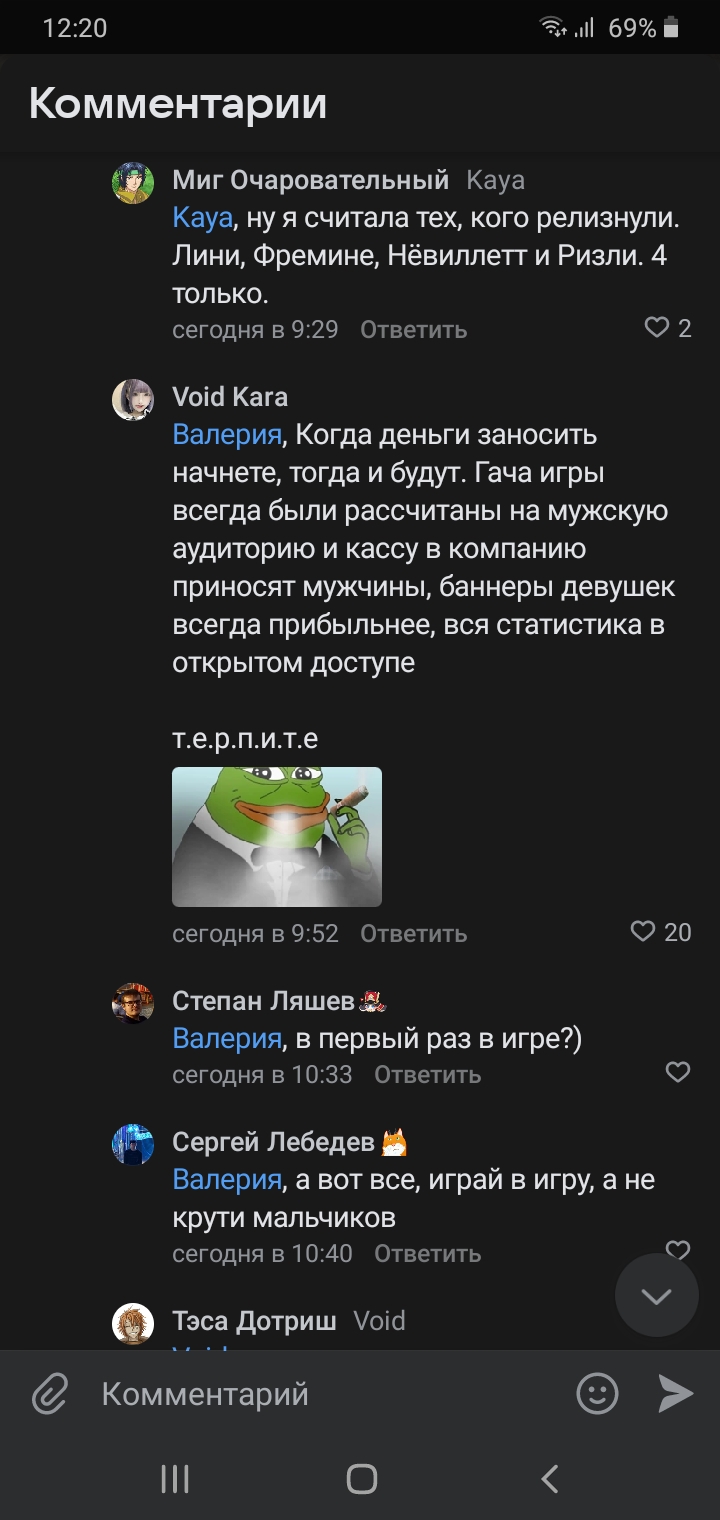Click the Kaya mention link
The height and width of the screenshot is (1520, 720).
coord(202,218)
